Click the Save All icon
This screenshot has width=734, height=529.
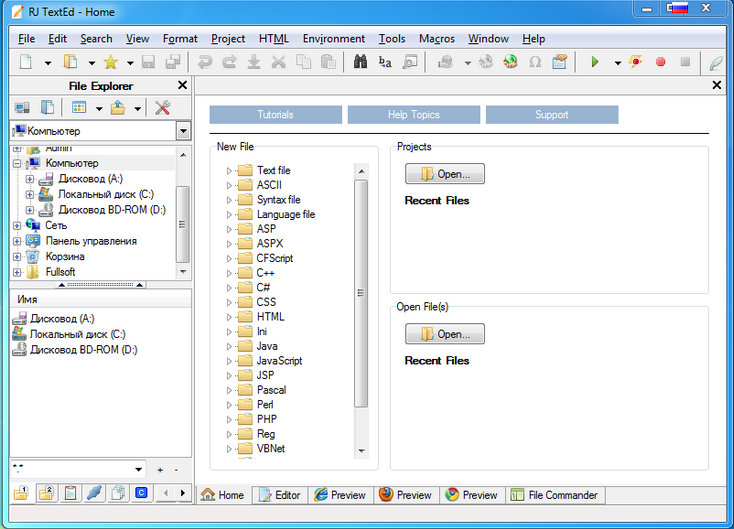pos(173,62)
